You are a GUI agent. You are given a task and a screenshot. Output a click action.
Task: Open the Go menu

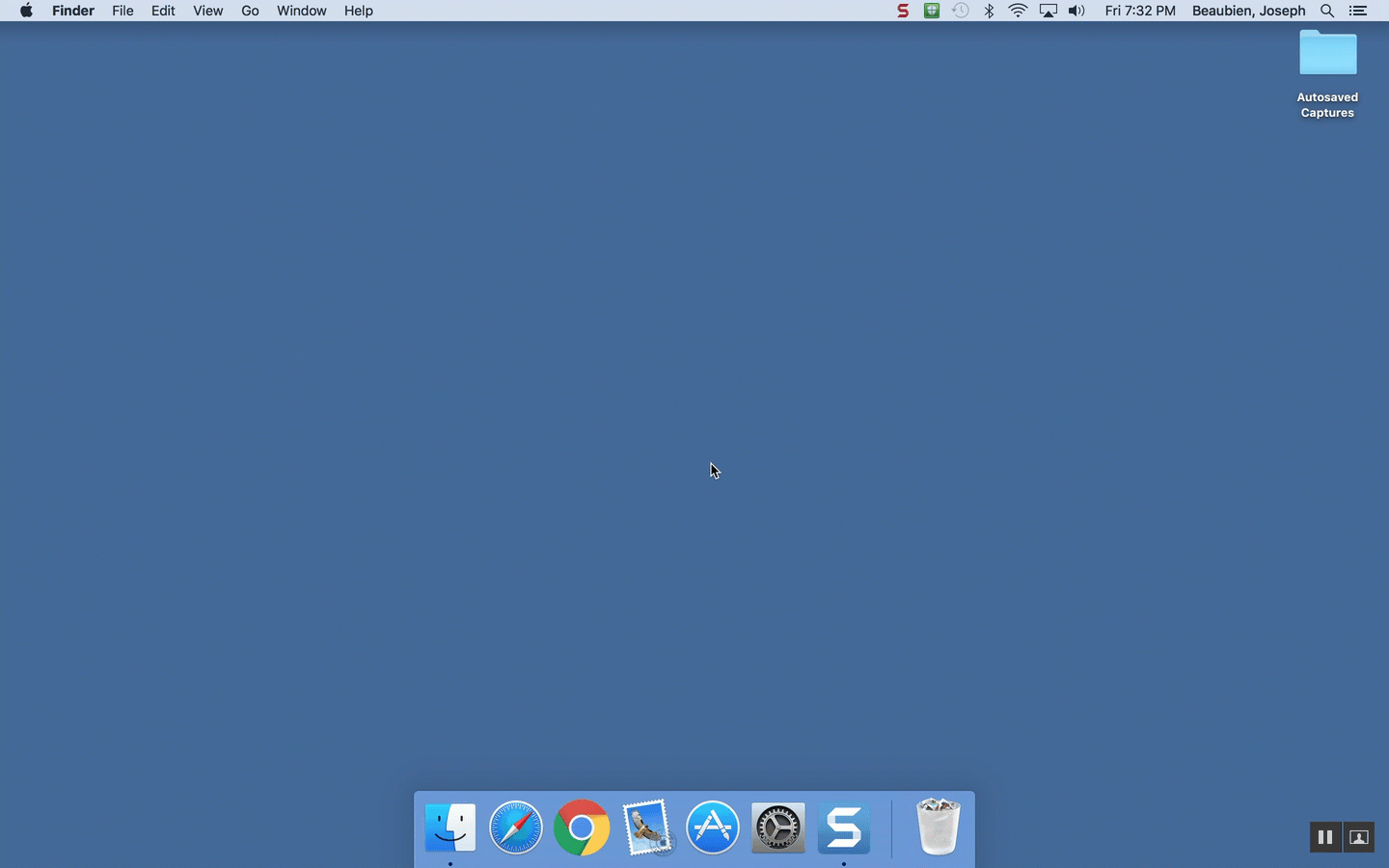tap(250, 11)
